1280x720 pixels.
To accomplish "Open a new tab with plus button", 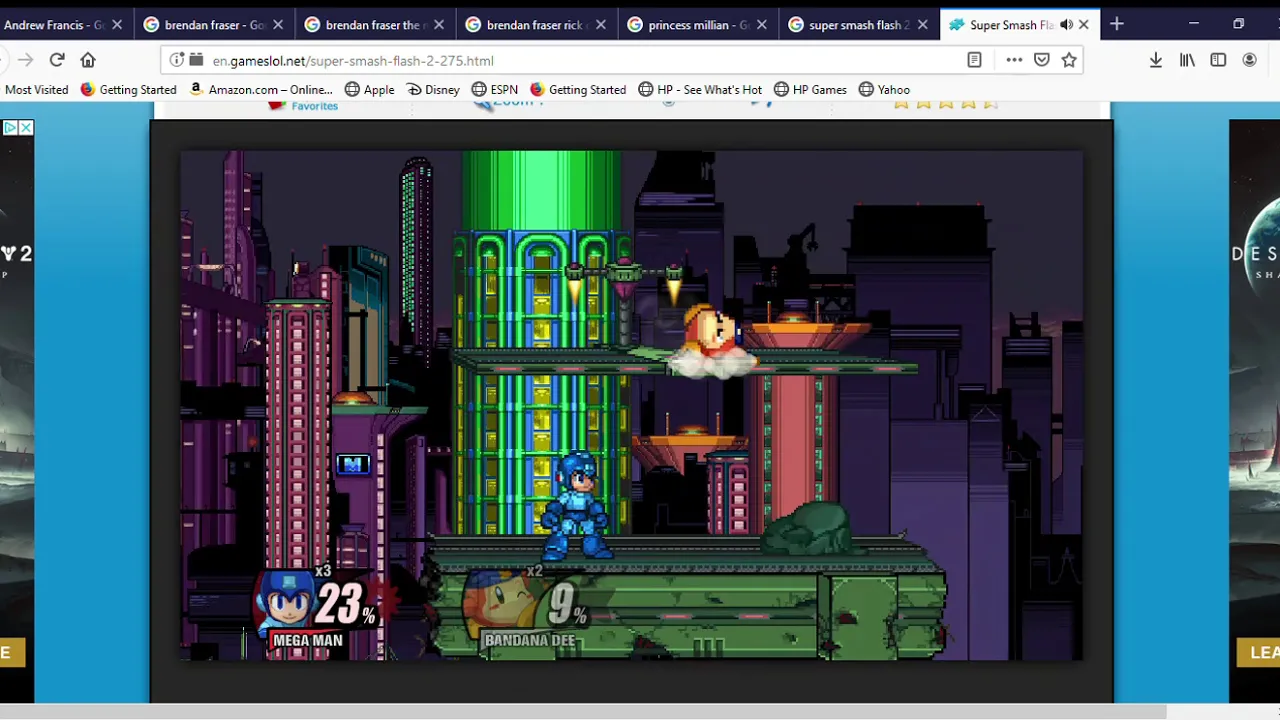I will pos(1117,24).
